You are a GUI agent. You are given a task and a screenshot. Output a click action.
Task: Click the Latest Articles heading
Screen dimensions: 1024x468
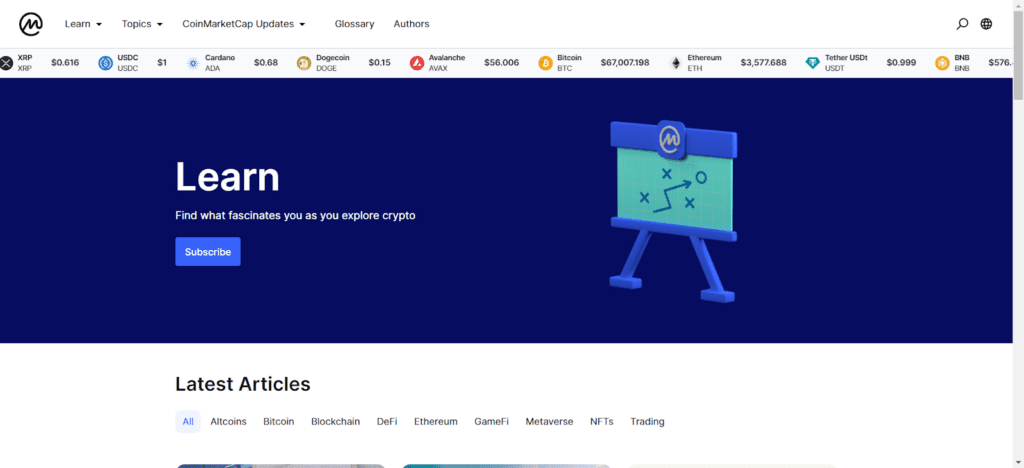(242, 384)
